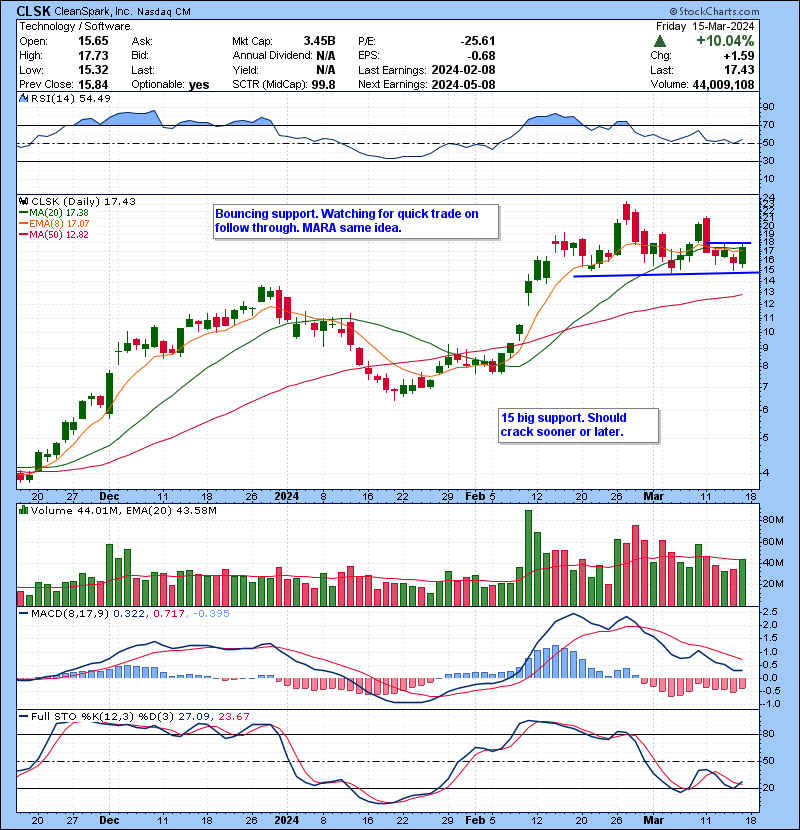
Task: Click the Friday 15-Mar-2024 date
Action: click(705, 26)
